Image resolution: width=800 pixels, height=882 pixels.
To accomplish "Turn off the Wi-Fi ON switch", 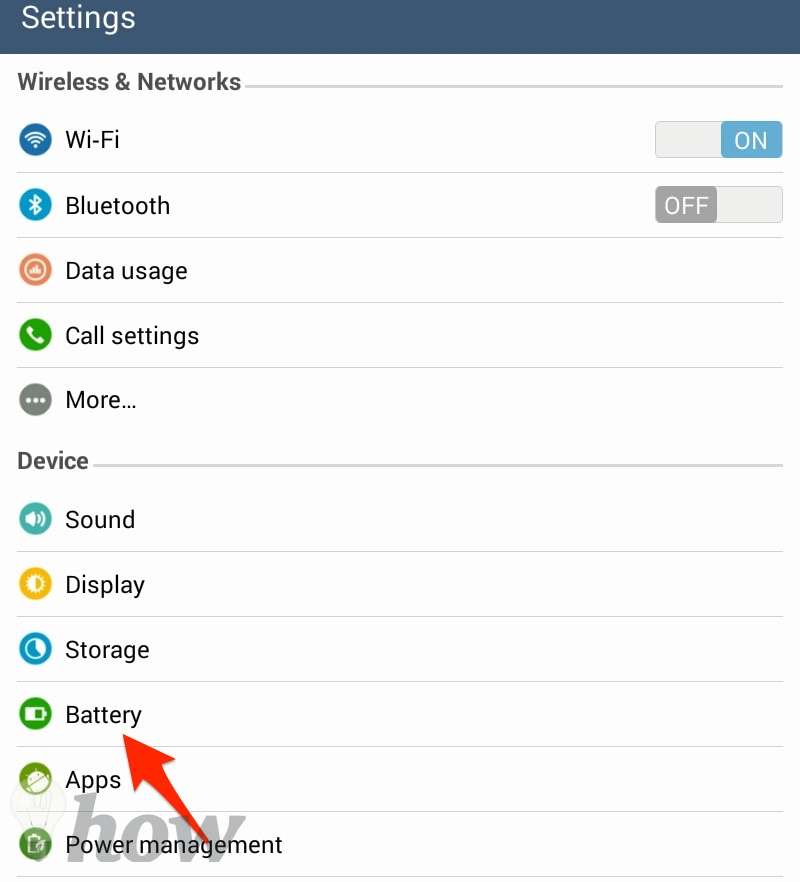I will coord(718,140).
